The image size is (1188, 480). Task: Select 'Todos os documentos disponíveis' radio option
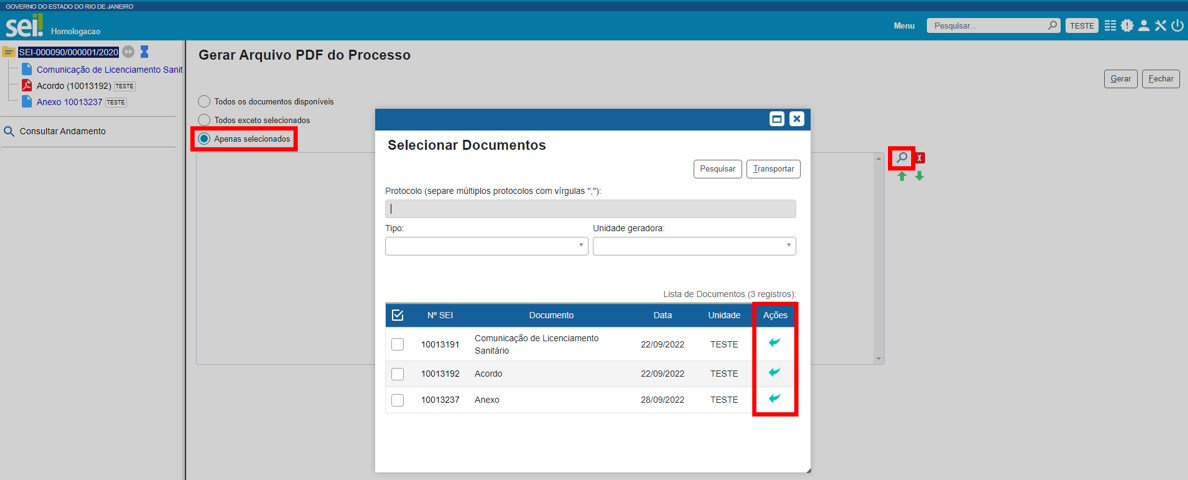[204, 101]
